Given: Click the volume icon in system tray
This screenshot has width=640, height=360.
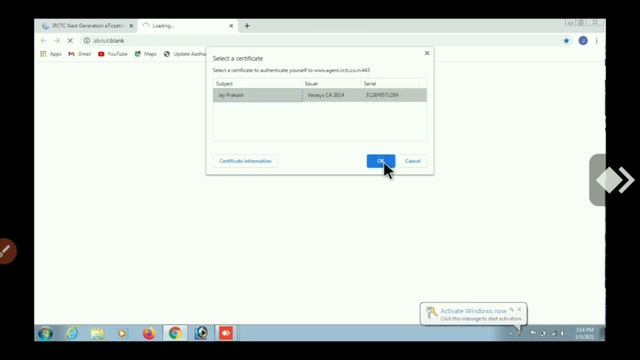Looking at the screenshot, I should (562, 333).
